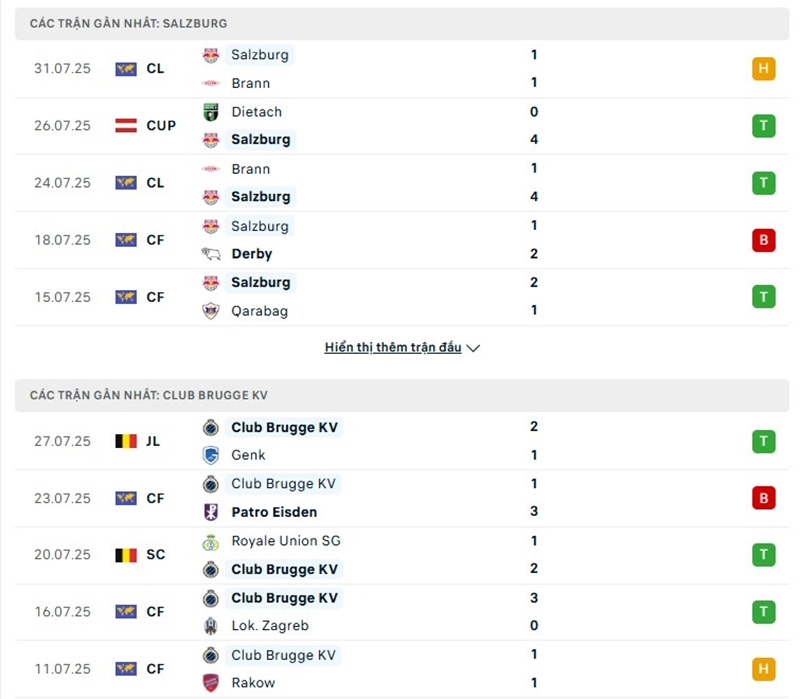Screen dimensions: 800x699
Task: Click the Qarabag team crest
Action: (211, 311)
